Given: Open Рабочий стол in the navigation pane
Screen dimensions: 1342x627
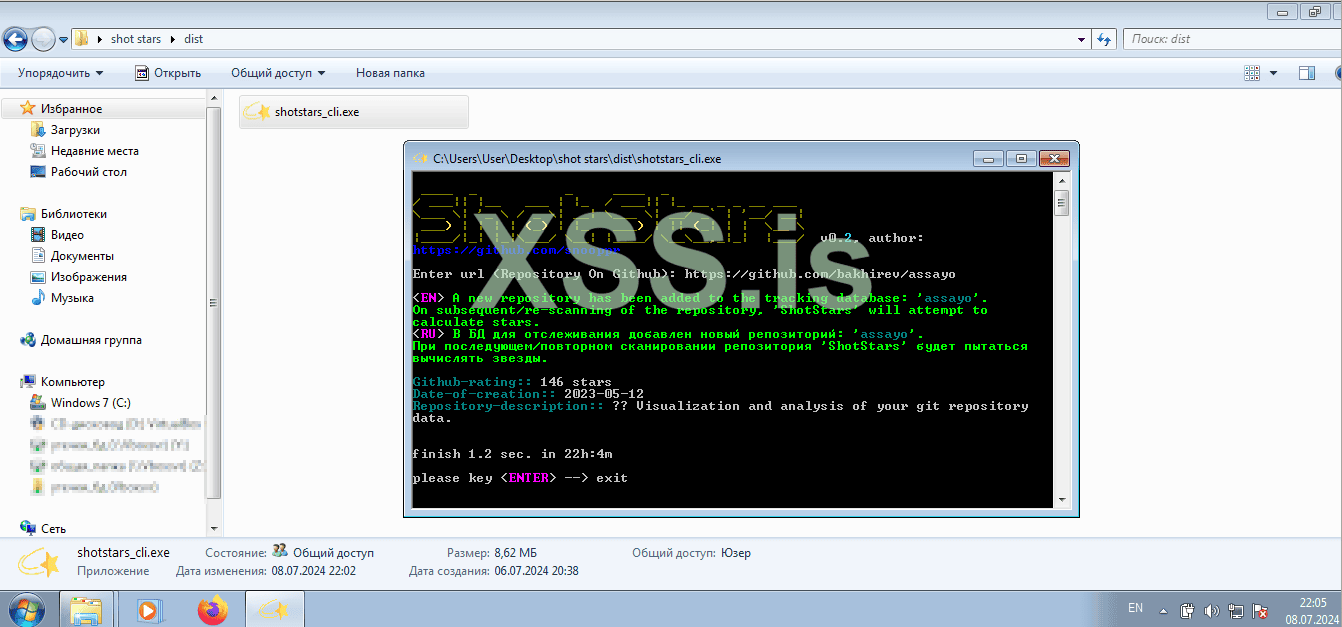Looking at the screenshot, I should pos(88,172).
